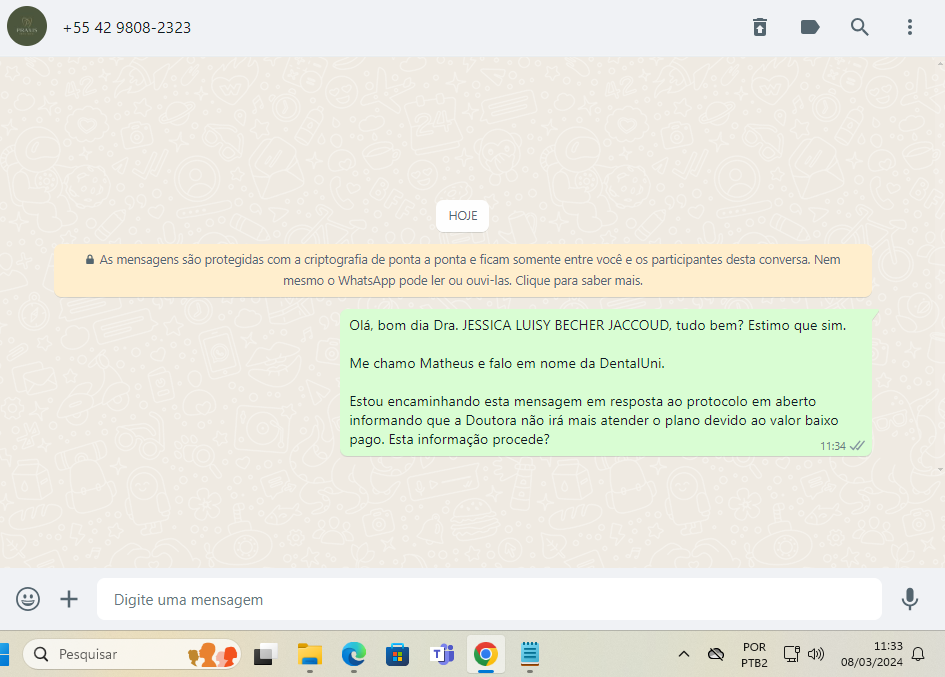
Task: Open network status tray icon
Action: [791, 654]
